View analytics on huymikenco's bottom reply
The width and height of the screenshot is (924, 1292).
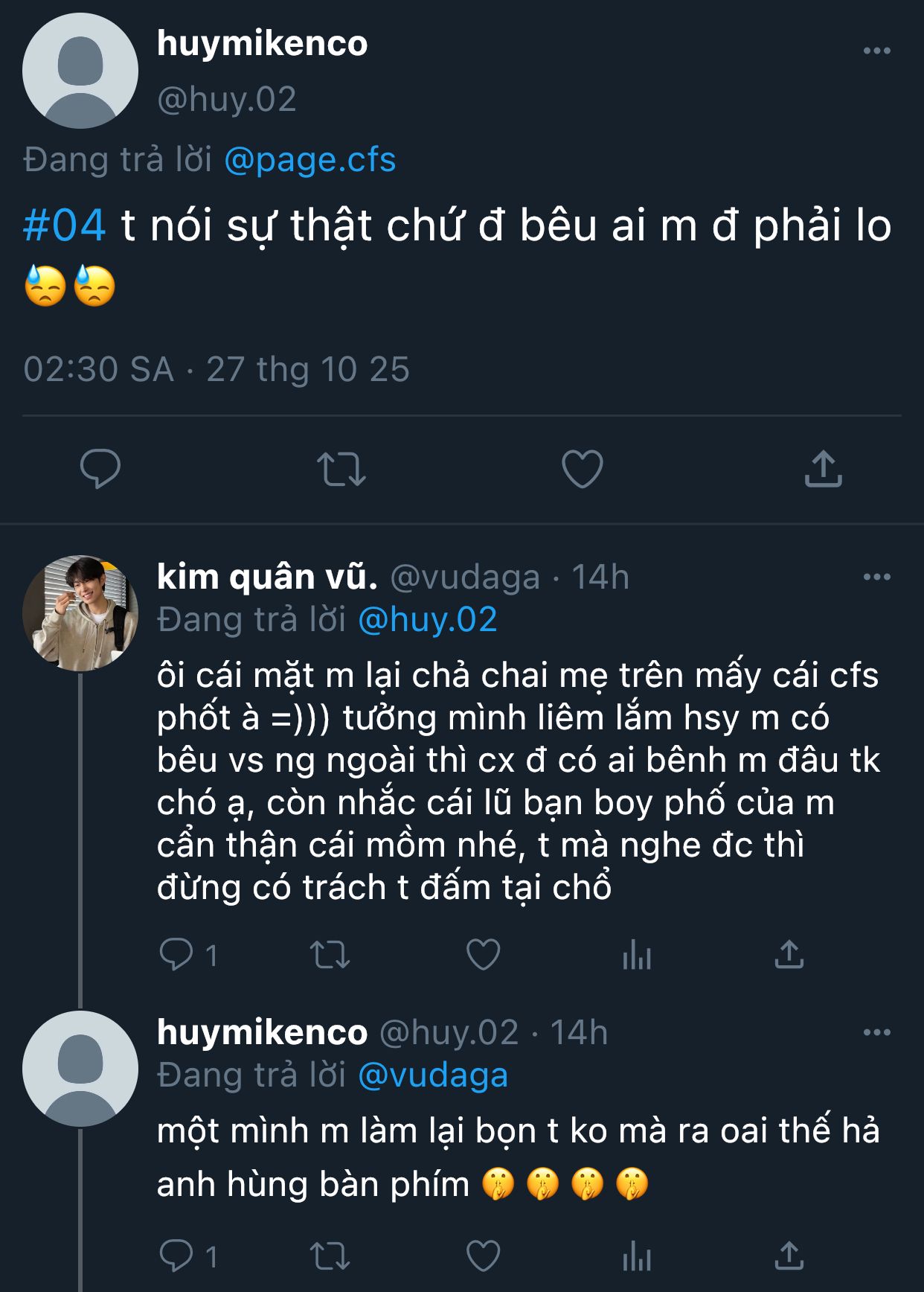click(x=637, y=1256)
